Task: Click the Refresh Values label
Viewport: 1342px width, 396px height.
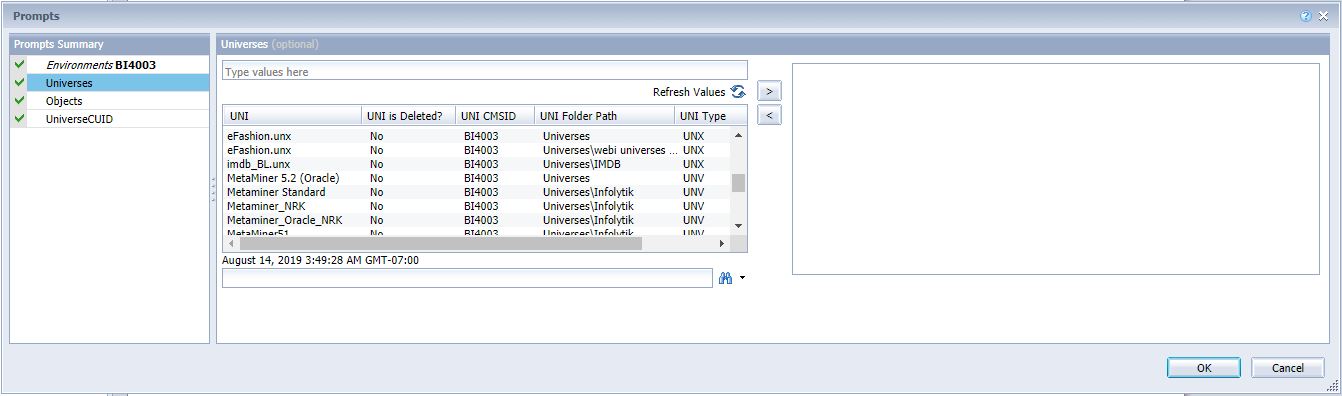Action: [x=689, y=92]
